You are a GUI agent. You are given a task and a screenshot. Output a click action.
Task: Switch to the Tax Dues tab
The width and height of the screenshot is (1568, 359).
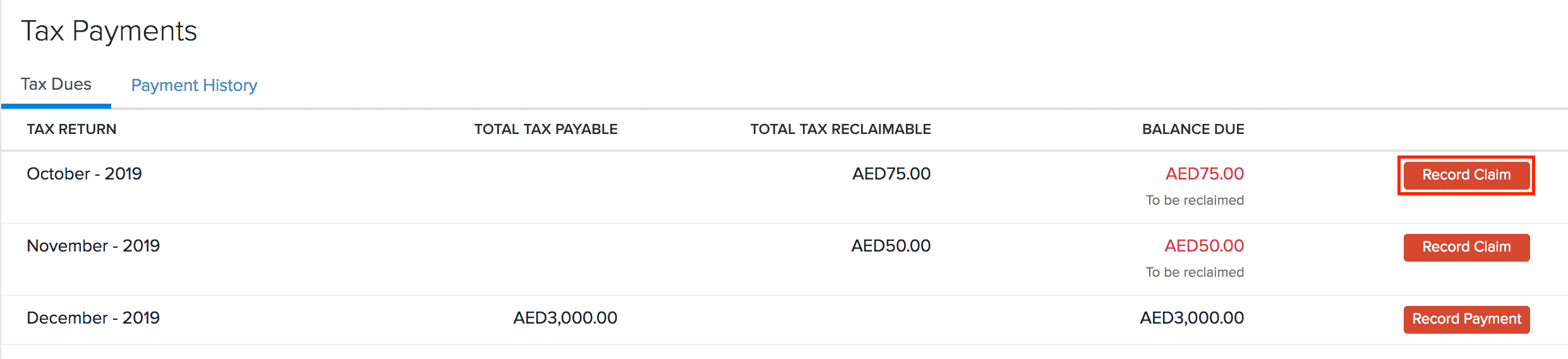pyautogui.click(x=56, y=85)
